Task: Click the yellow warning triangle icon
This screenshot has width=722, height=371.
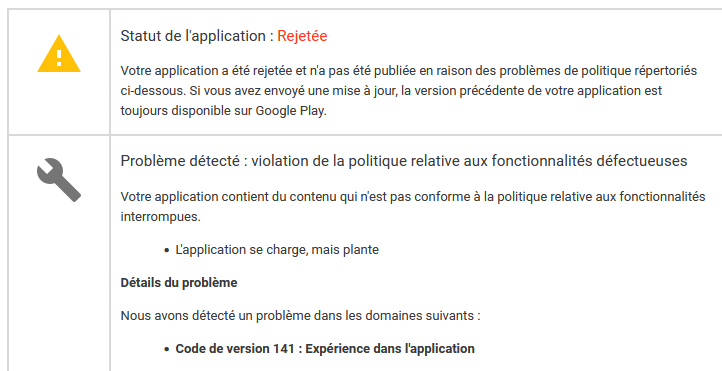Action: point(59,53)
